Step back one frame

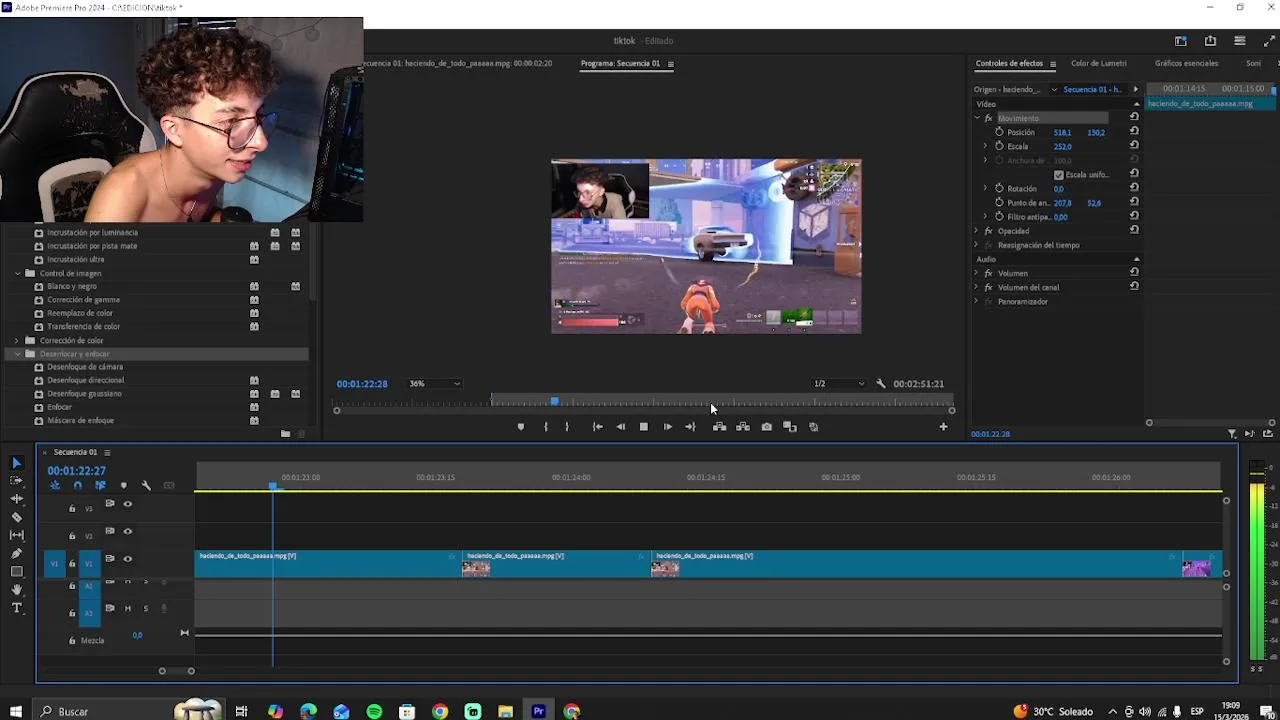click(x=620, y=427)
